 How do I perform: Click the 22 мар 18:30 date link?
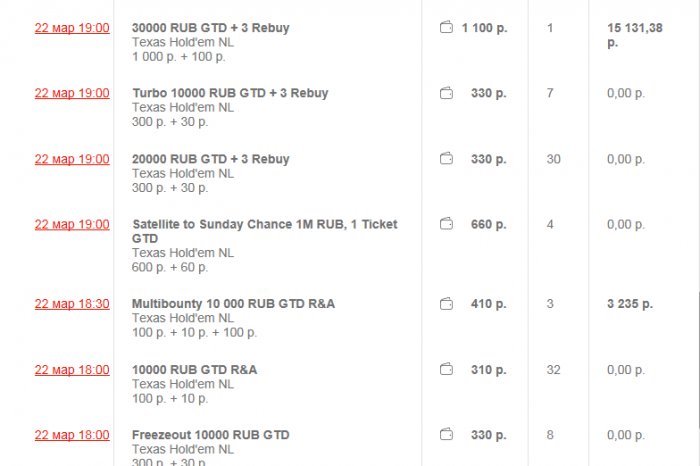(72, 304)
